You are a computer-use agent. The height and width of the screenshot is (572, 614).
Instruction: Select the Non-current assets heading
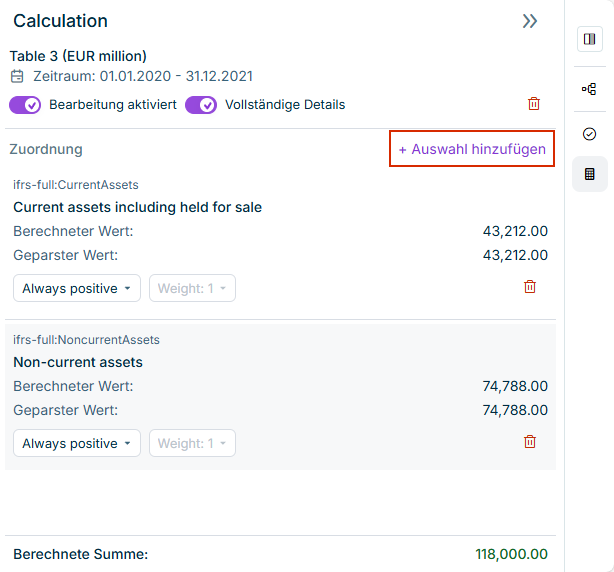[x=78, y=362]
